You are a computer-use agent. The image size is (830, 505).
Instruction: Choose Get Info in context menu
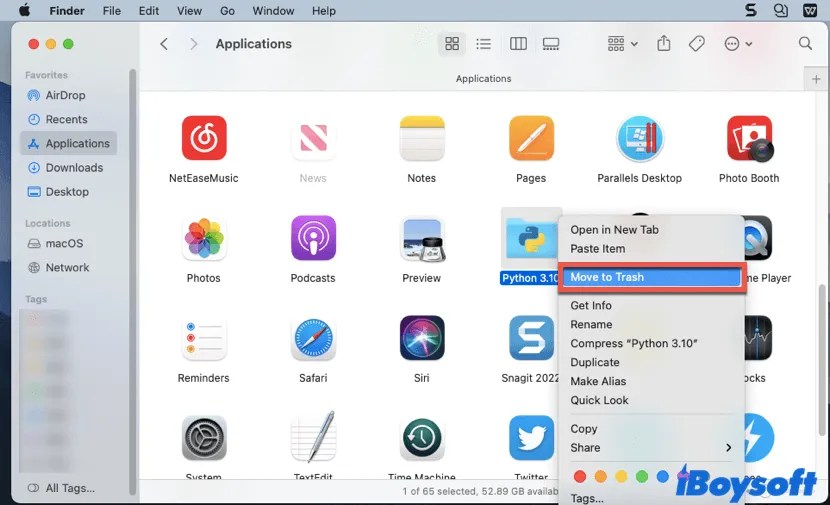(x=651, y=305)
